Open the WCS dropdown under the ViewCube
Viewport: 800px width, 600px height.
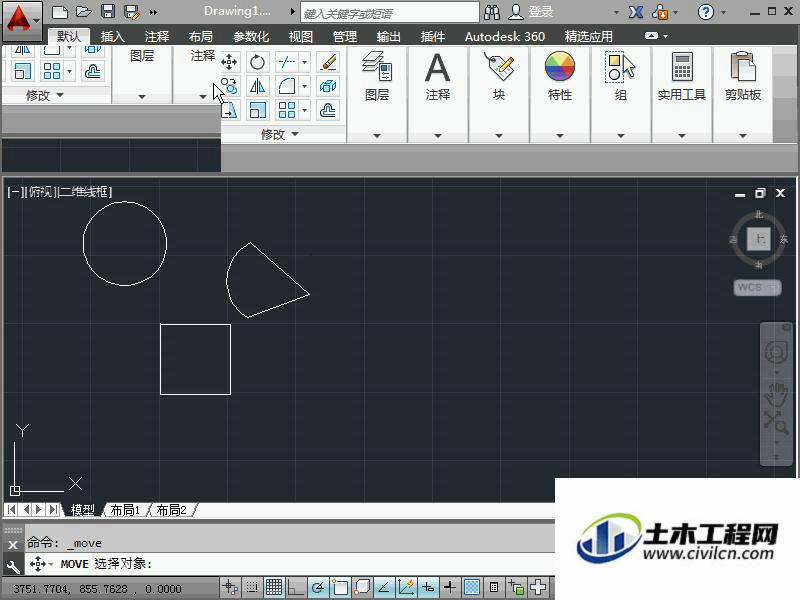pos(757,287)
